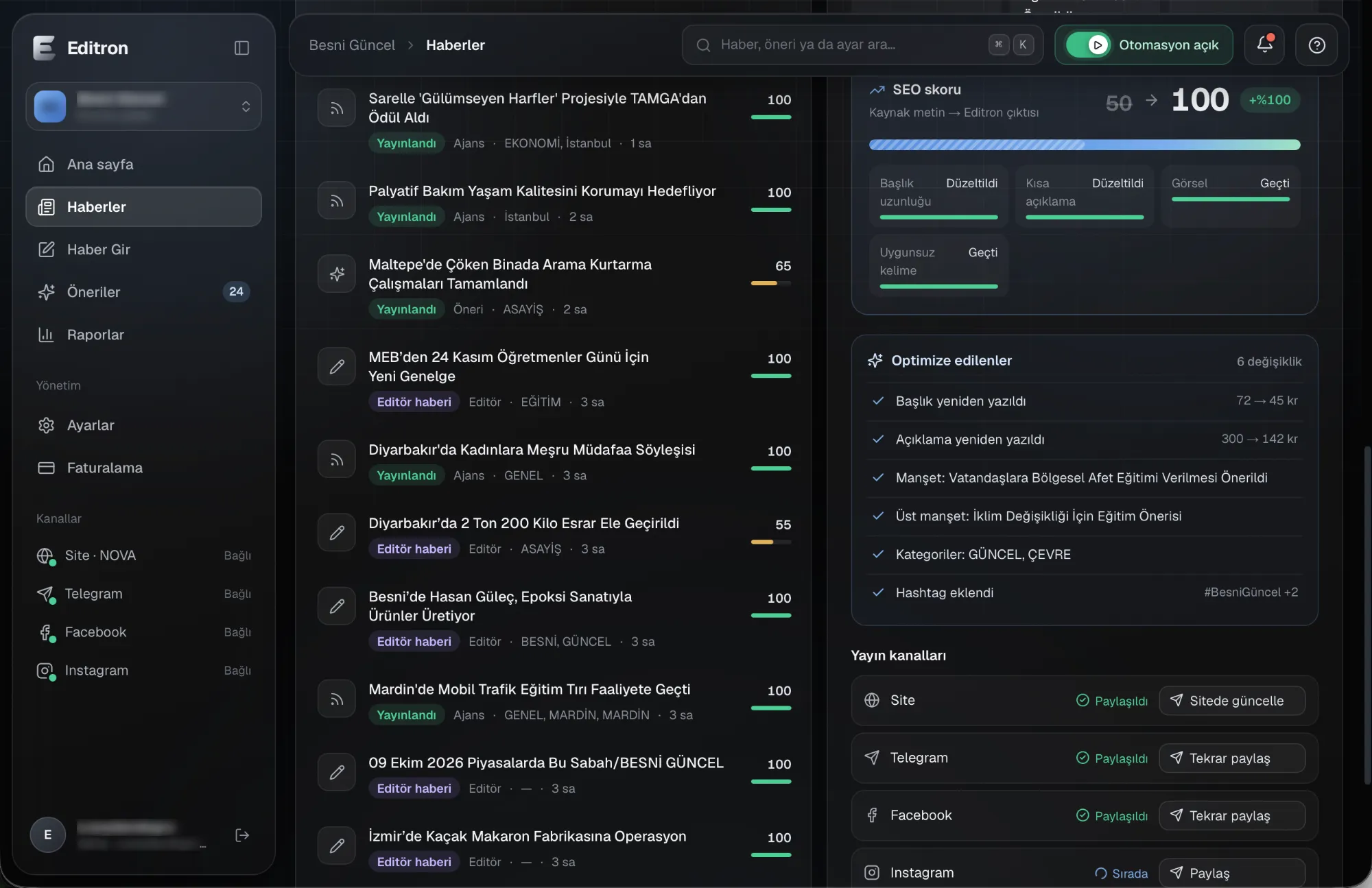This screenshot has width=1372, height=888.
Task: Click the logout icon at sidebar bottom
Action: 242,835
